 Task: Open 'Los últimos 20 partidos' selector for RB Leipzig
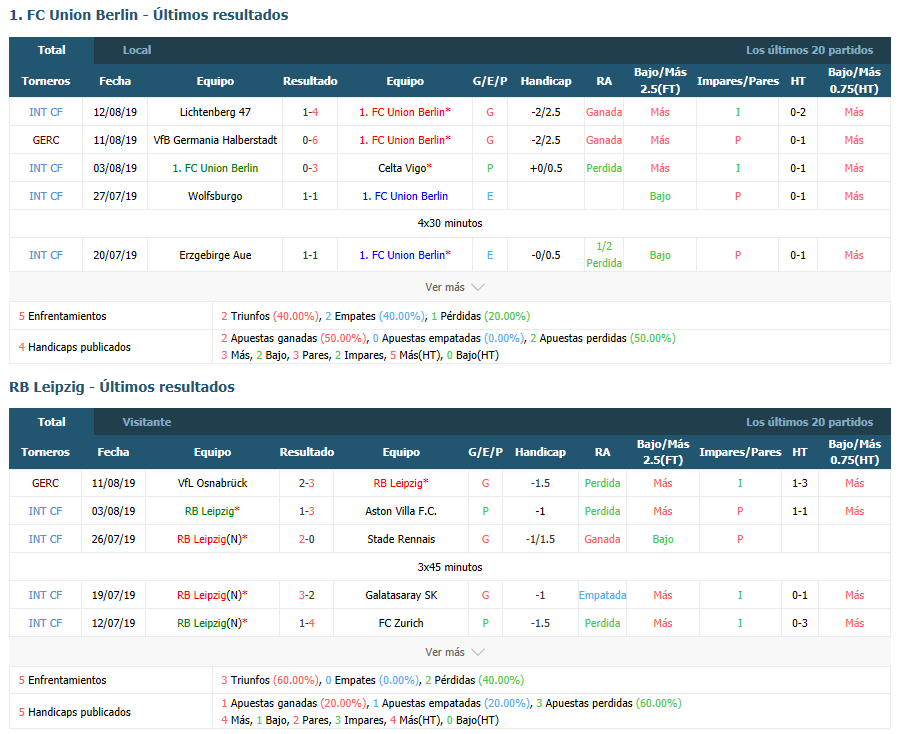pyautogui.click(x=809, y=422)
